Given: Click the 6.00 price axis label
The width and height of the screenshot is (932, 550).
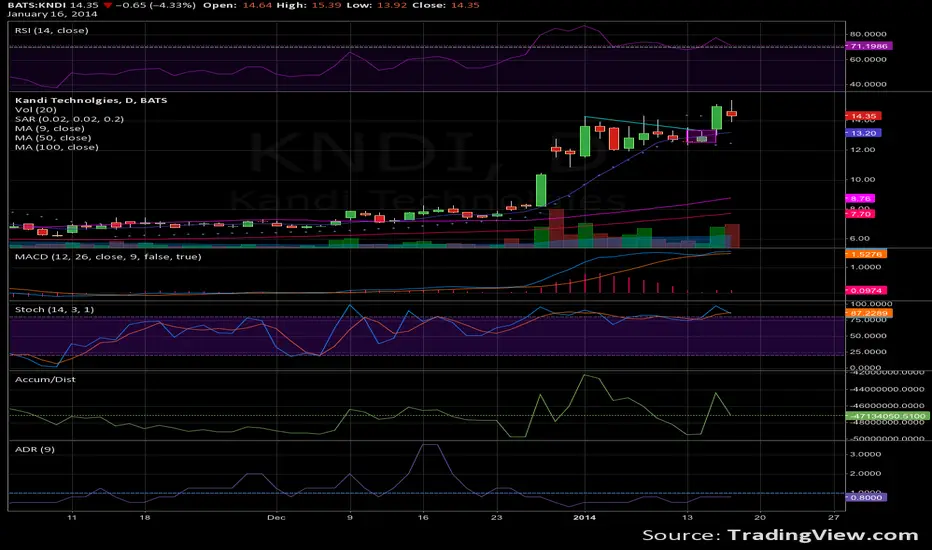Looking at the screenshot, I should pos(859,238).
